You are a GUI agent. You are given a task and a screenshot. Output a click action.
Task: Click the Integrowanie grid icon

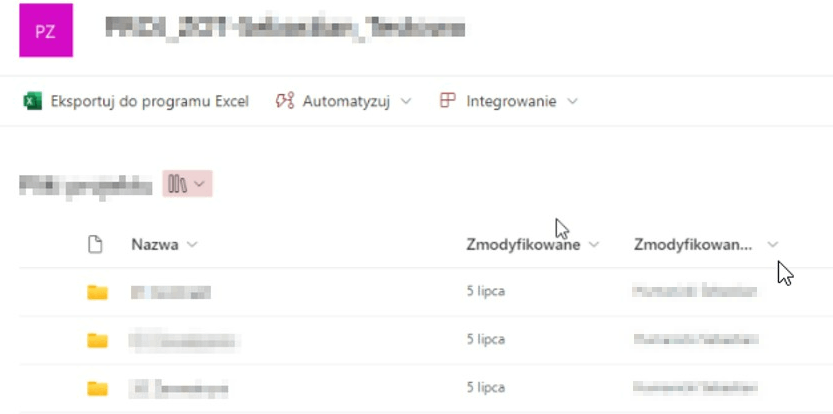[x=448, y=100]
